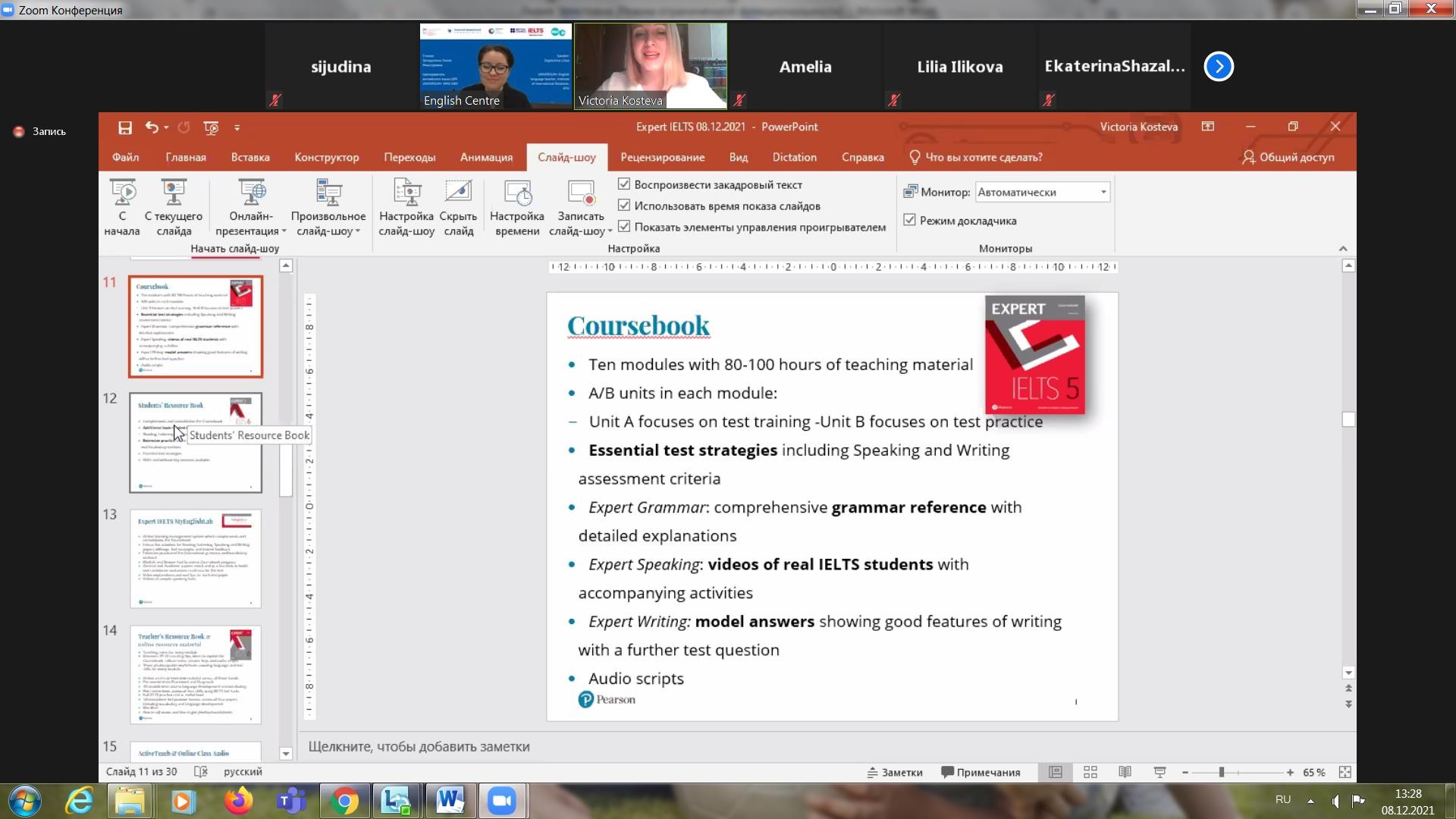
Task: Switch to reading view icon in status bar
Action: coord(1125,772)
